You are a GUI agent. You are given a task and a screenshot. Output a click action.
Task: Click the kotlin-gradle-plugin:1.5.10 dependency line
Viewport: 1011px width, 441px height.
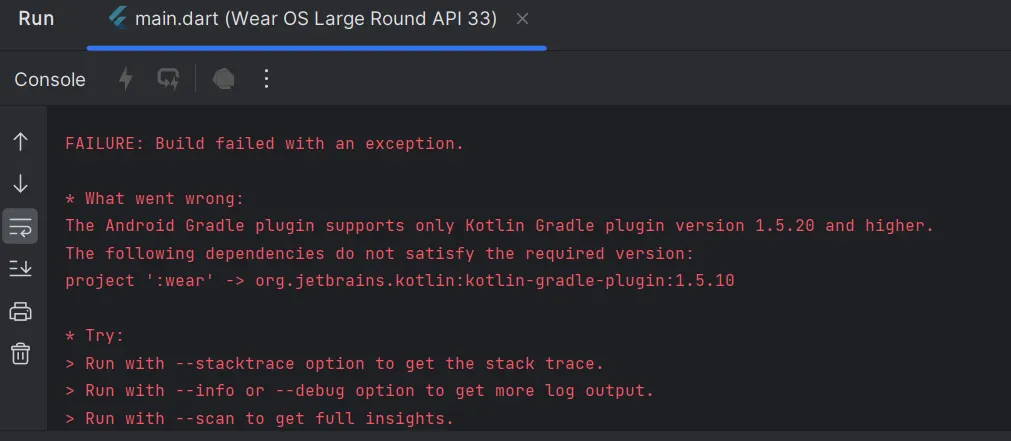click(x=400, y=281)
